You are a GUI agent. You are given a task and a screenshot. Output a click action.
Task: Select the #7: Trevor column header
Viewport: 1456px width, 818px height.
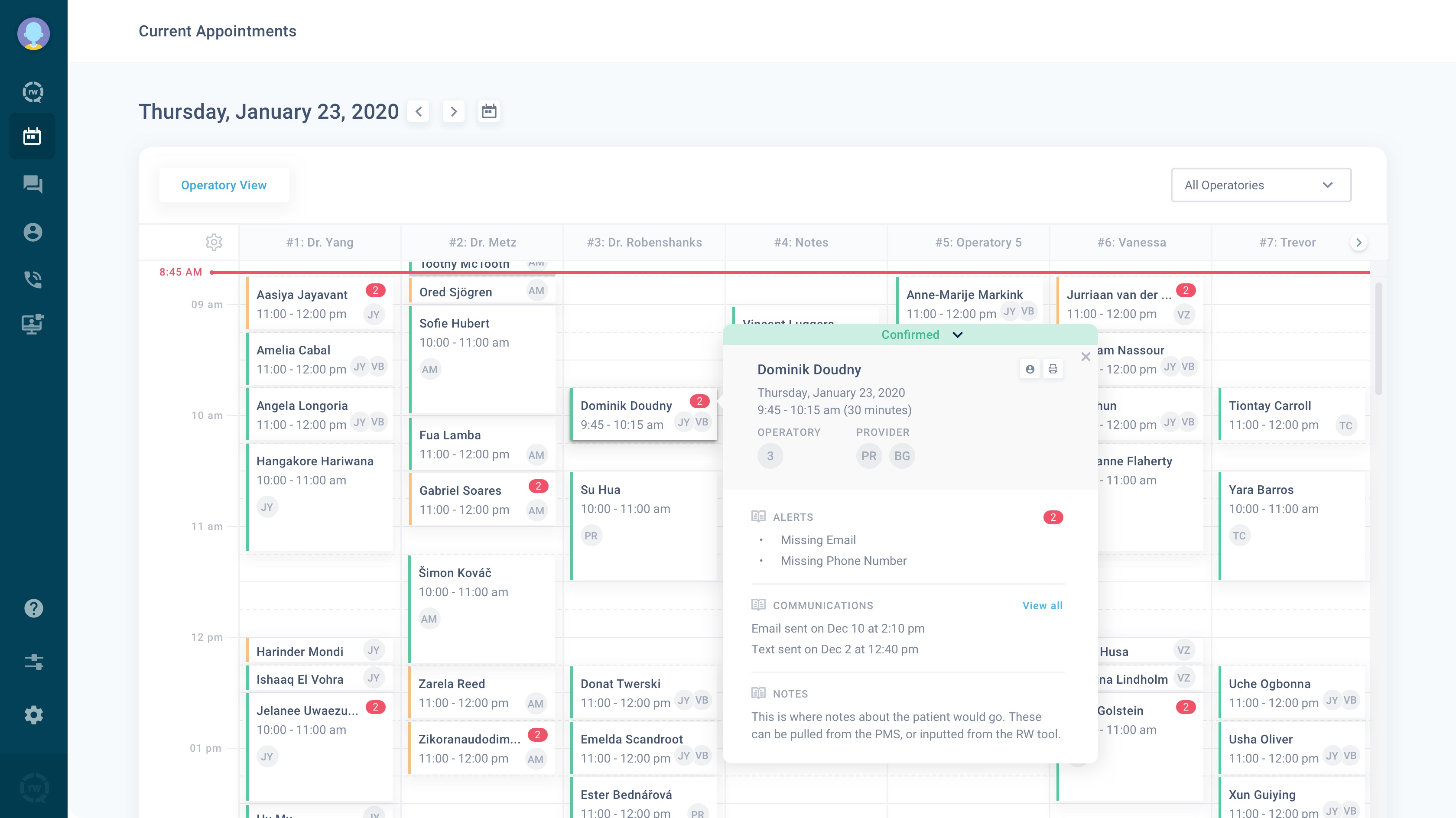click(1287, 242)
